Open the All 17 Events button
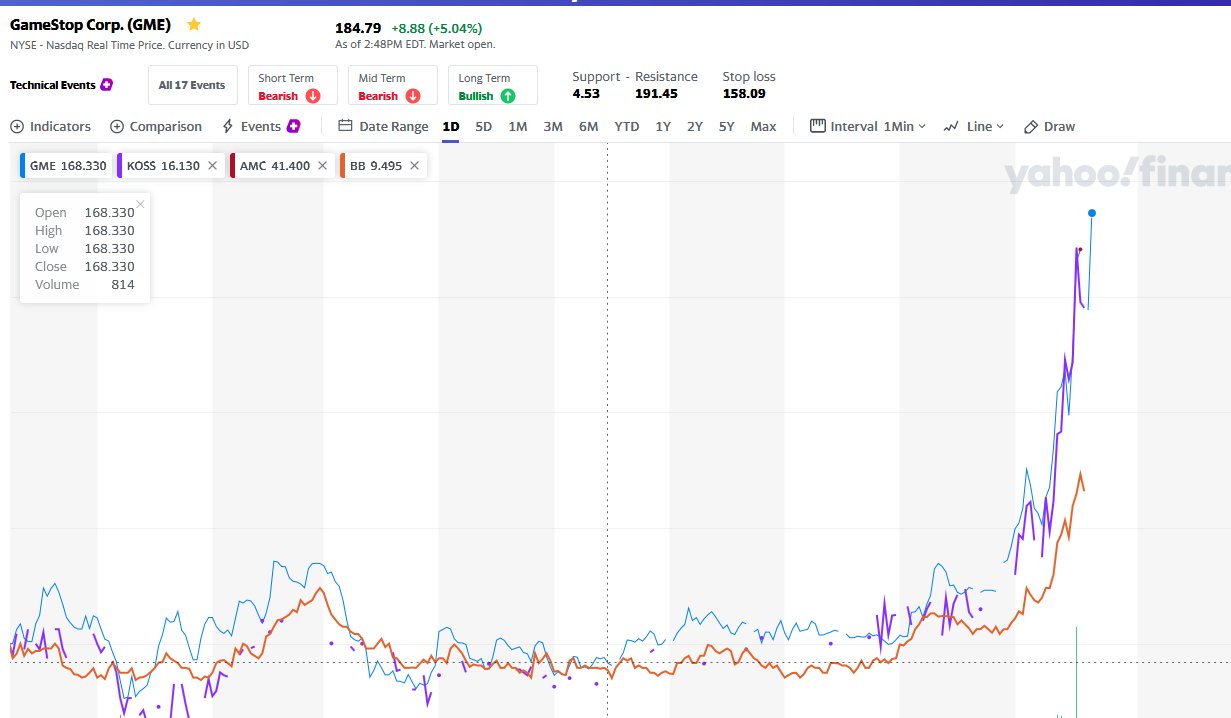This screenshot has width=1231, height=718. pos(192,85)
